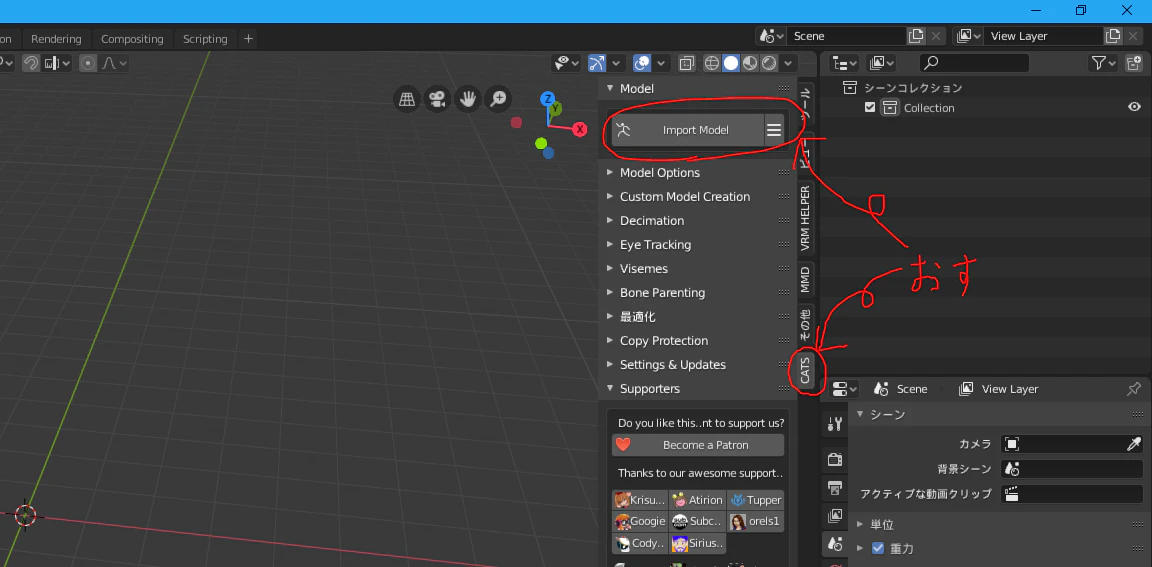Open proportional editing falloff dropdown
1152x567 pixels.
pyautogui.click(x=115, y=63)
